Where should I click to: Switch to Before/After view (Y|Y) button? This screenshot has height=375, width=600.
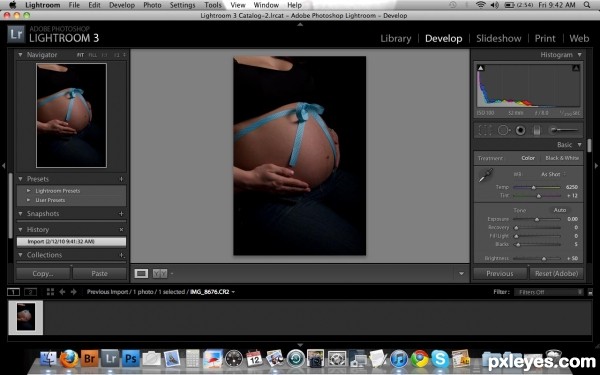click(x=160, y=273)
